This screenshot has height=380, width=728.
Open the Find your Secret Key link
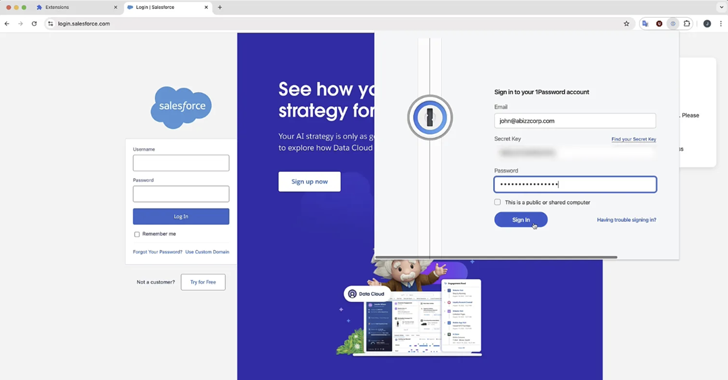(x=633, y=139)
